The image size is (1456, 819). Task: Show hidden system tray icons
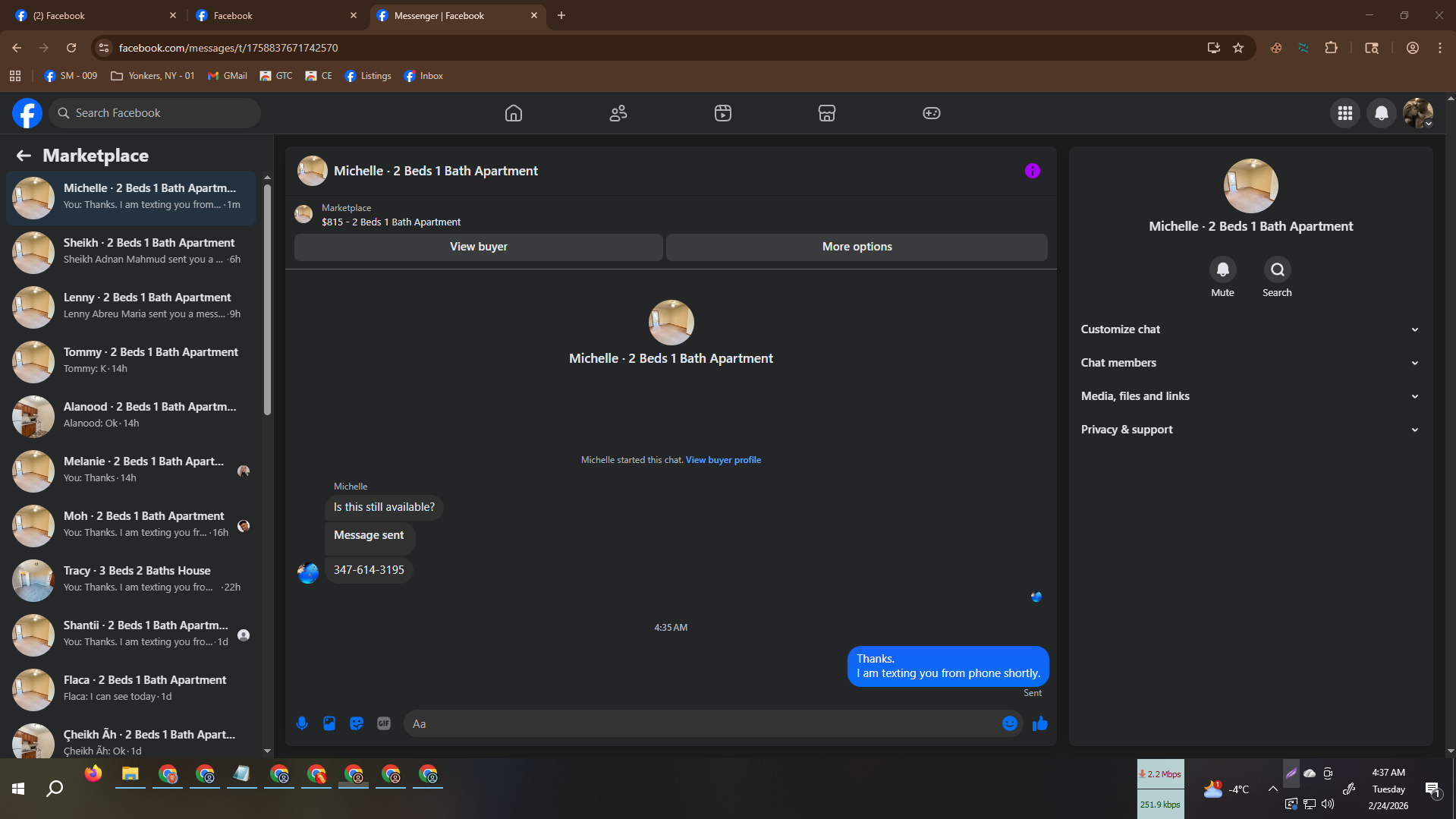pos(1272,789)
